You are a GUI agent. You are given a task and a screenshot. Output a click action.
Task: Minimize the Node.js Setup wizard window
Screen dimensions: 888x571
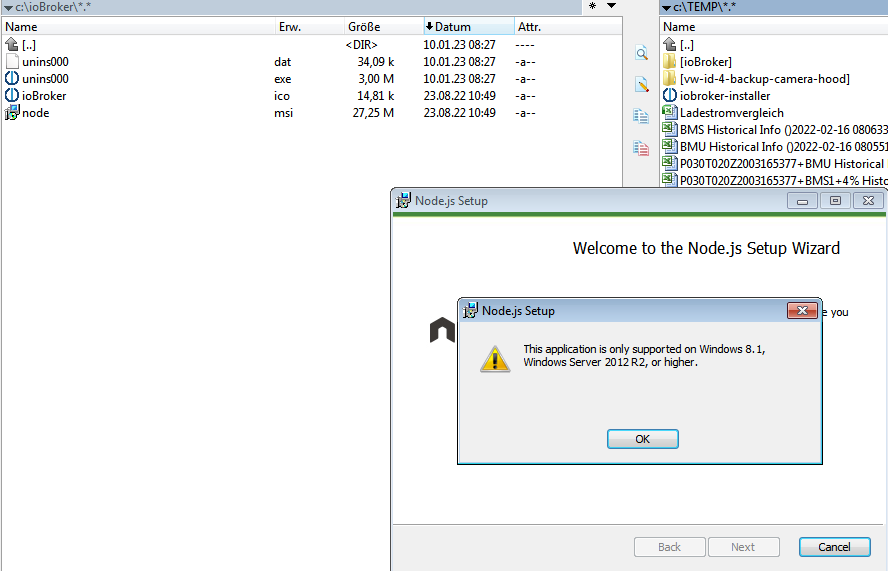(x=802, y=201)
